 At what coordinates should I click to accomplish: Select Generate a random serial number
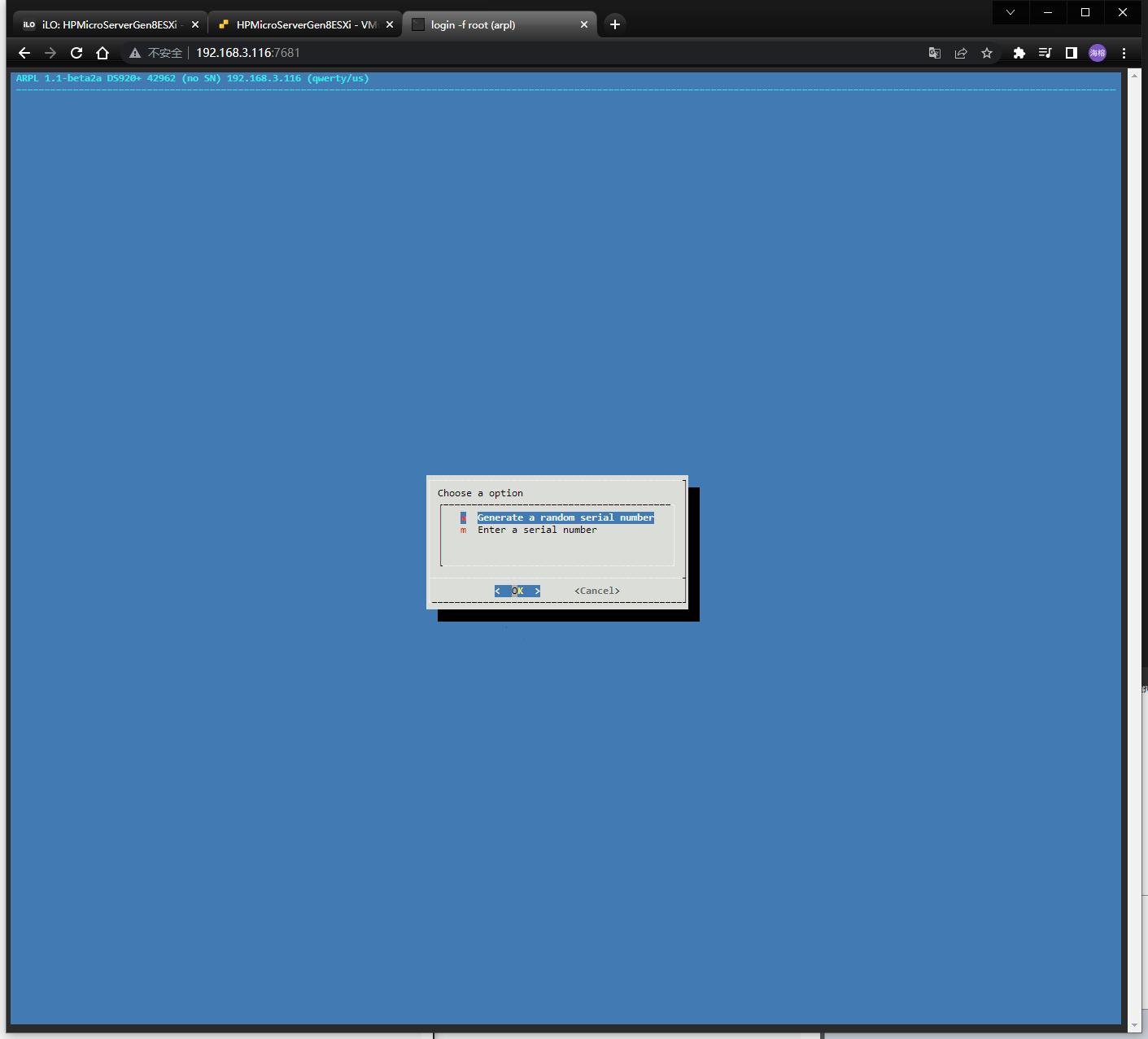565,517
